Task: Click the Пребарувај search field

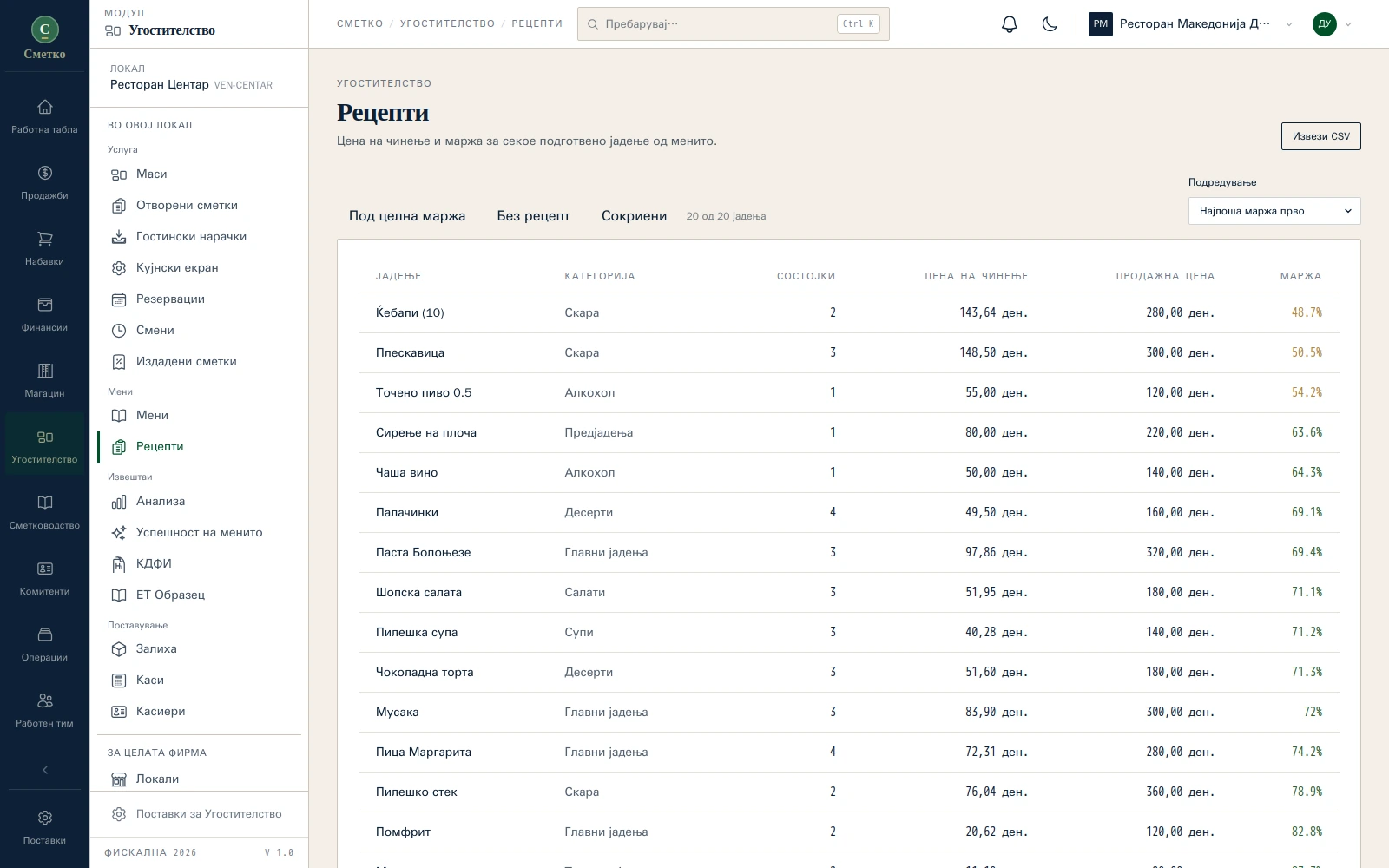Action: click(x=734, y=24)
